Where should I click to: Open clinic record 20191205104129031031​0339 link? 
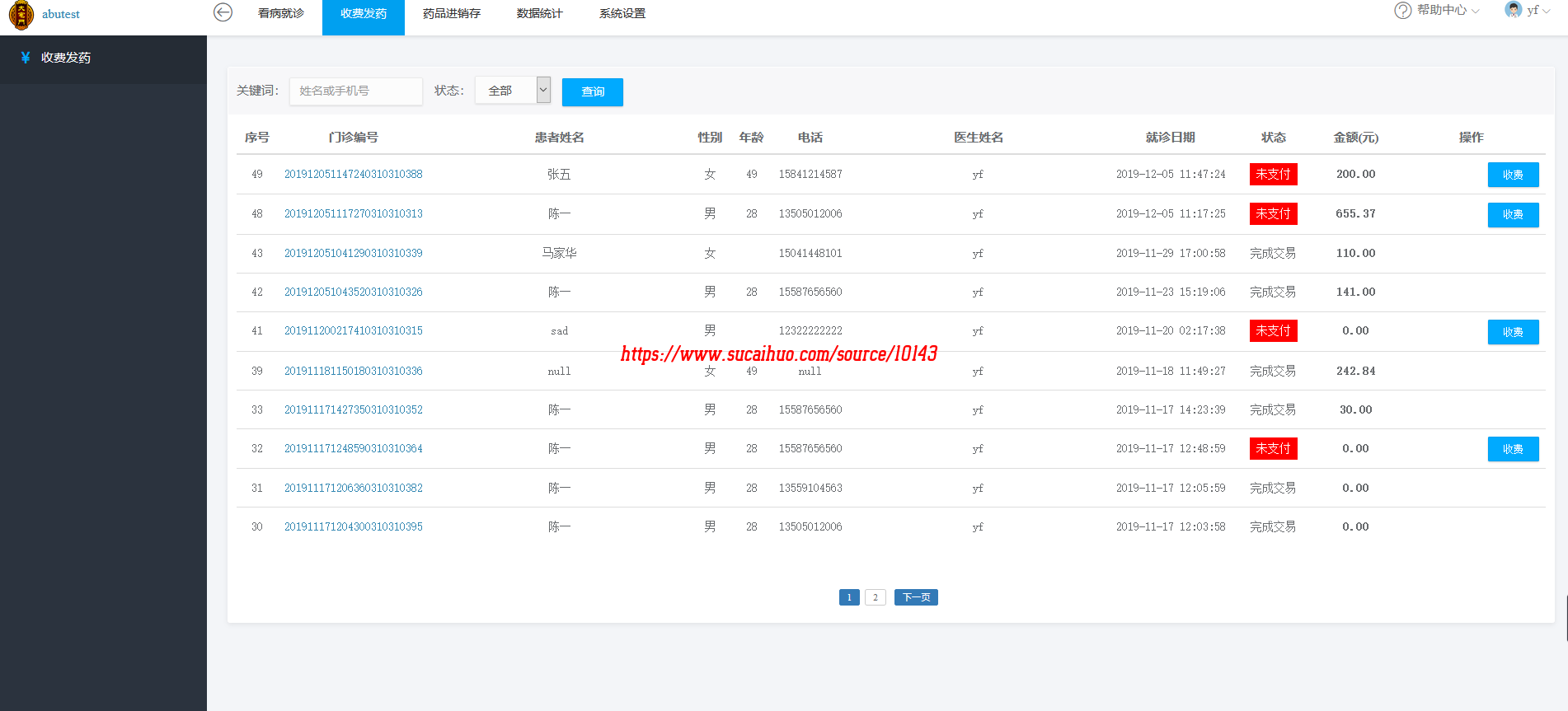[353, 253]
